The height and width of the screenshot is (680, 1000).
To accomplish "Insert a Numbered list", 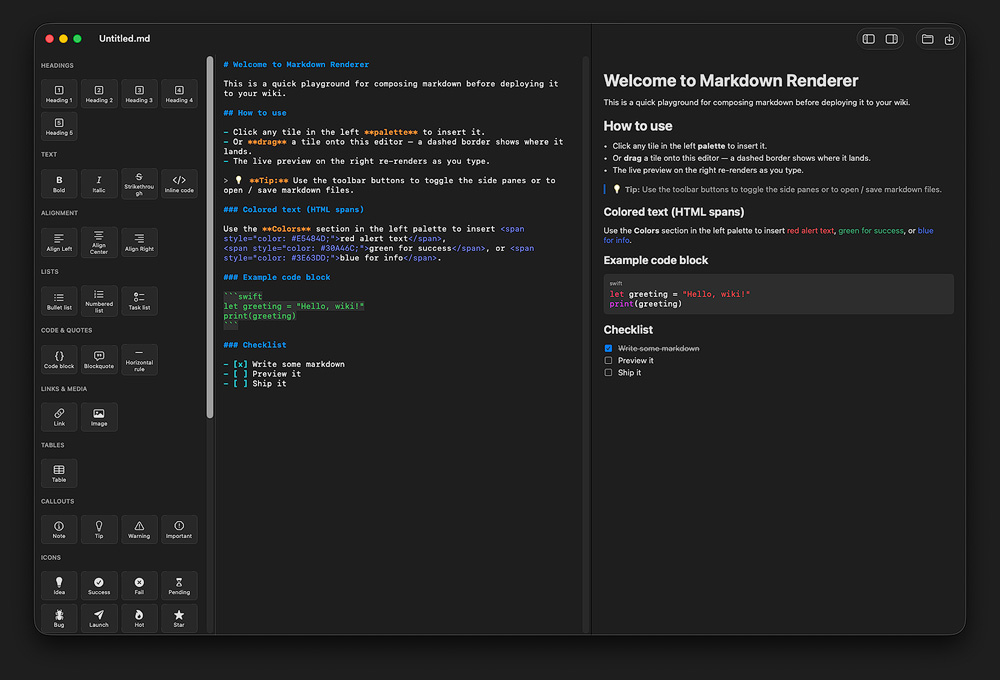I will tap(99, 301).
